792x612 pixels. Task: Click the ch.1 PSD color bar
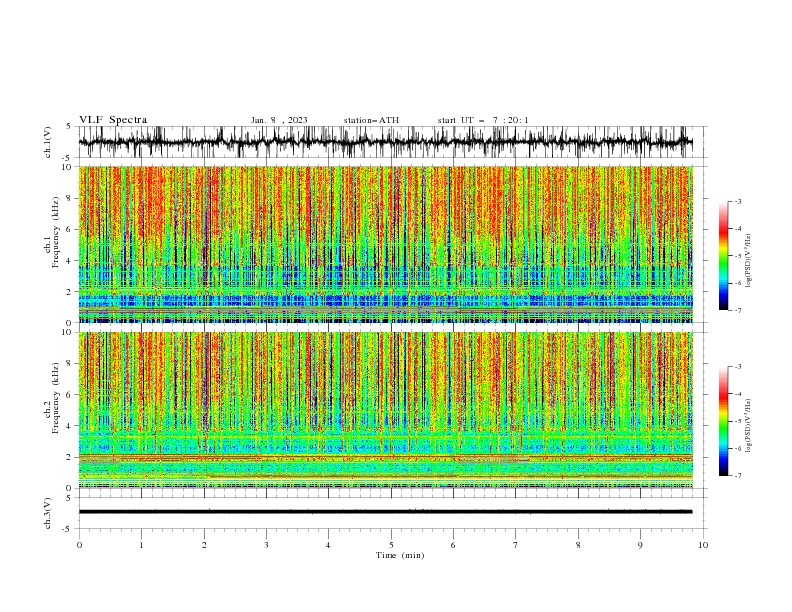(723, 256)
